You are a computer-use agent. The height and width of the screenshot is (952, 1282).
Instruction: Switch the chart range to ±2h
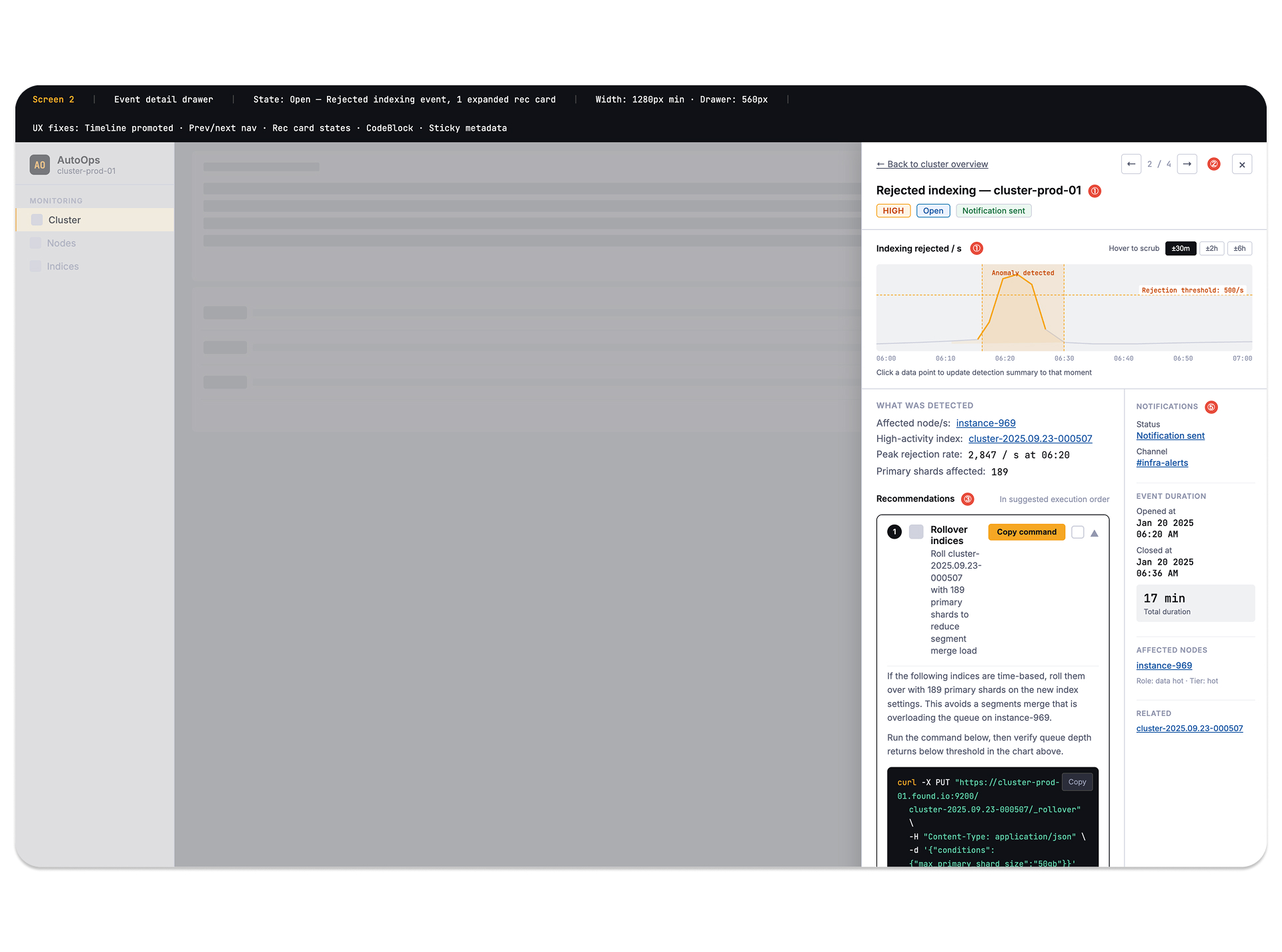(x=1211, y=248)
